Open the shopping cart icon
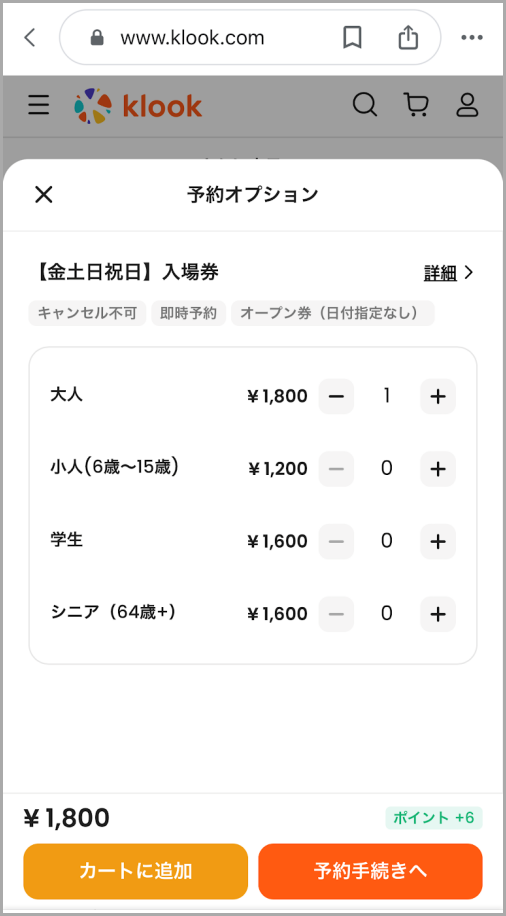The image size is (506, 916). coord(416,106)
